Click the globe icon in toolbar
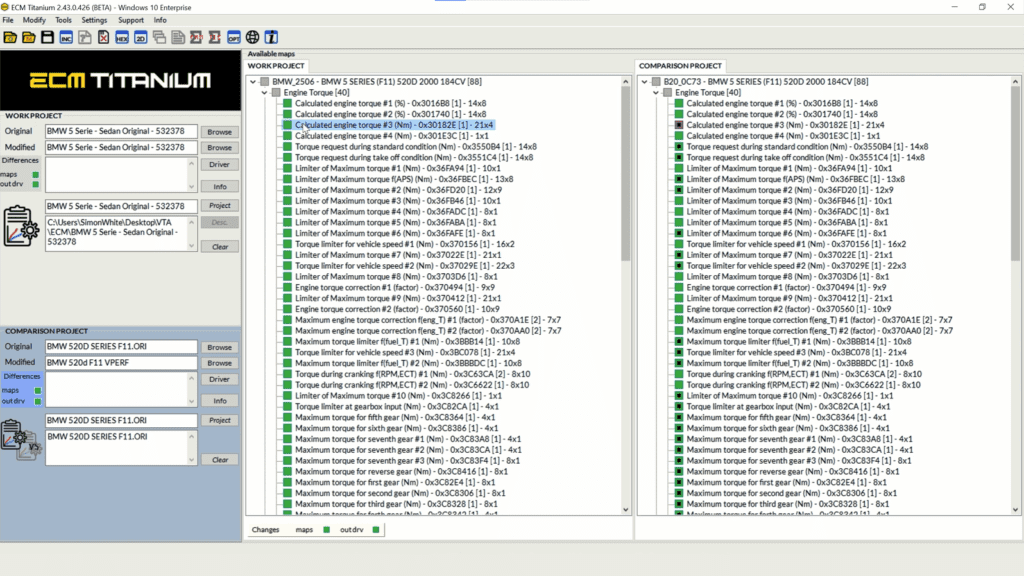Image resolution: width=1024 pixels, height=576 pixels. [x=252, y=38]
